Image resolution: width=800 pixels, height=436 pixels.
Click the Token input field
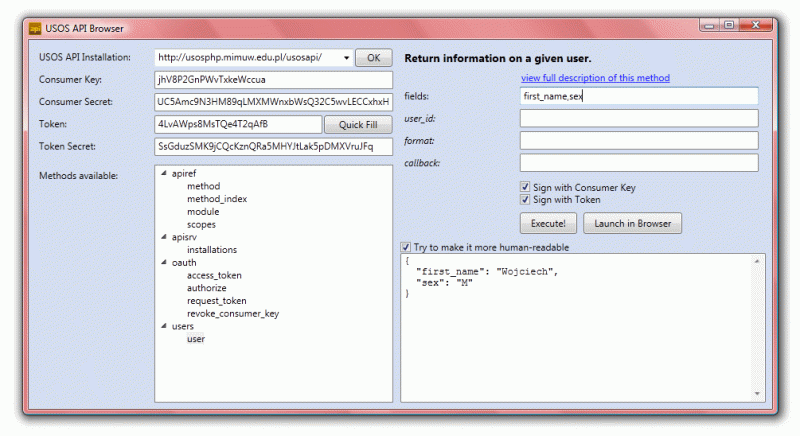[x=238, y=124]
